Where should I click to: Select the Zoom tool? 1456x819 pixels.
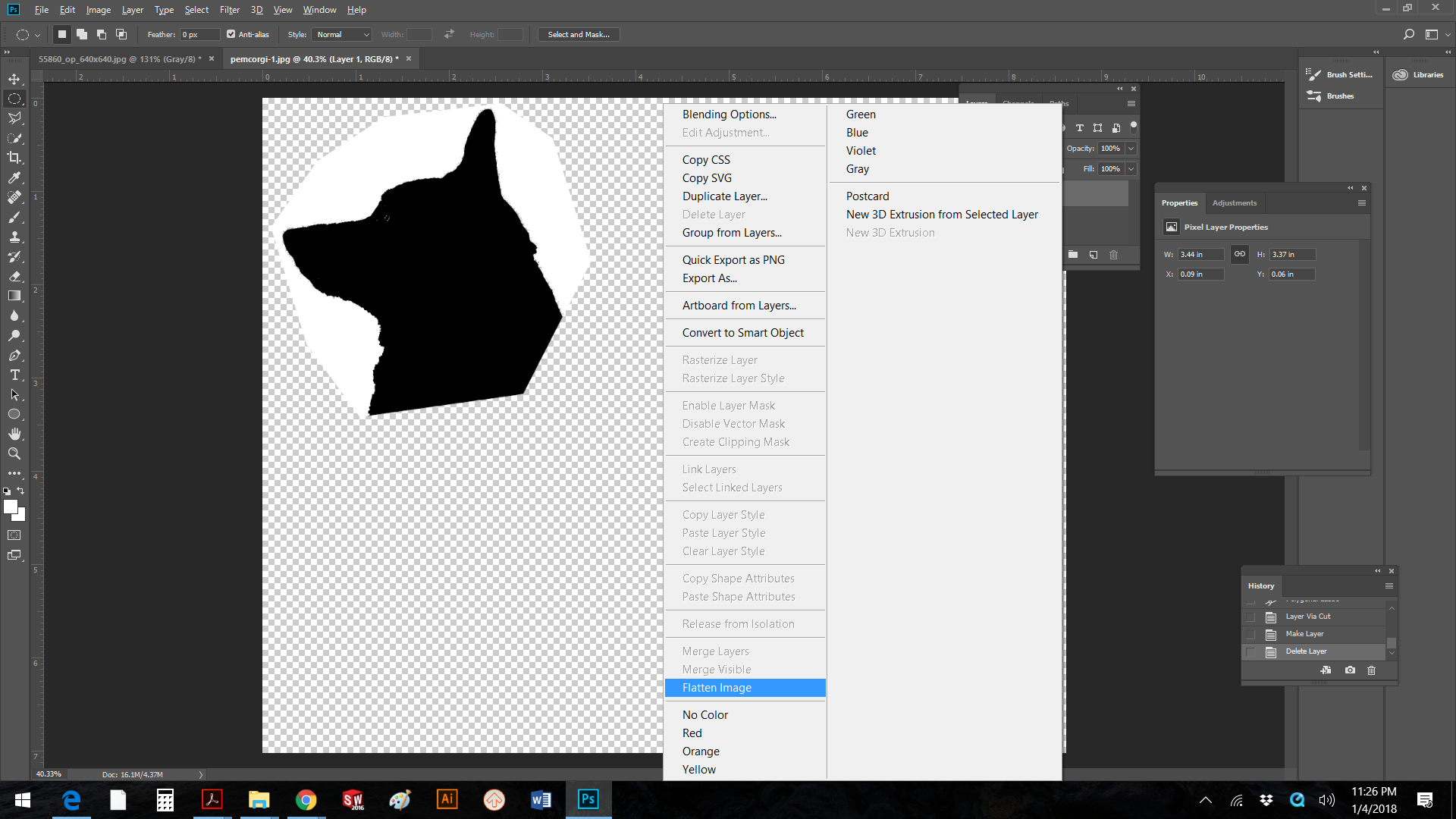coord(14,453)
